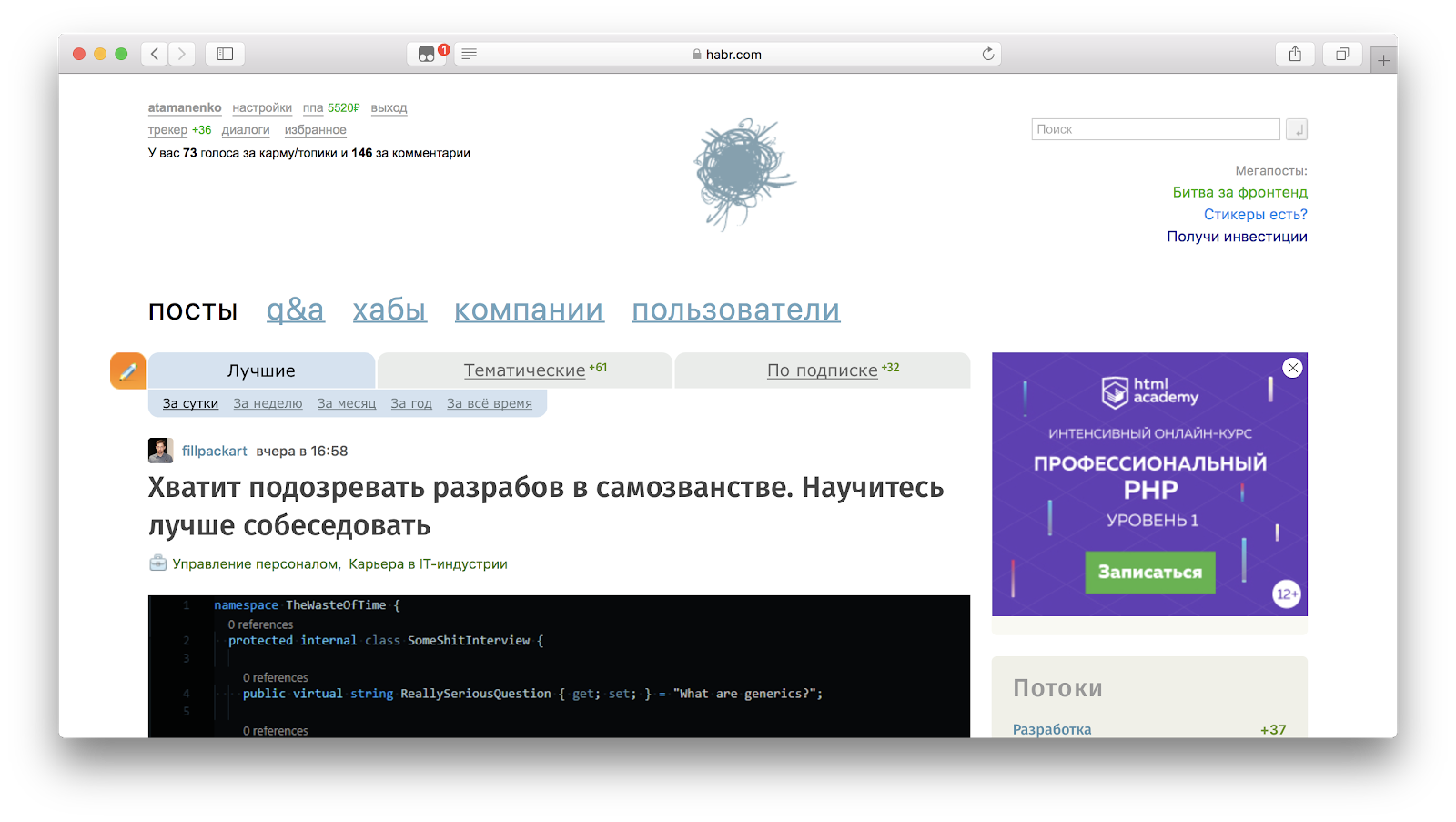Open избранное favorites link

(x=315, y=130)
